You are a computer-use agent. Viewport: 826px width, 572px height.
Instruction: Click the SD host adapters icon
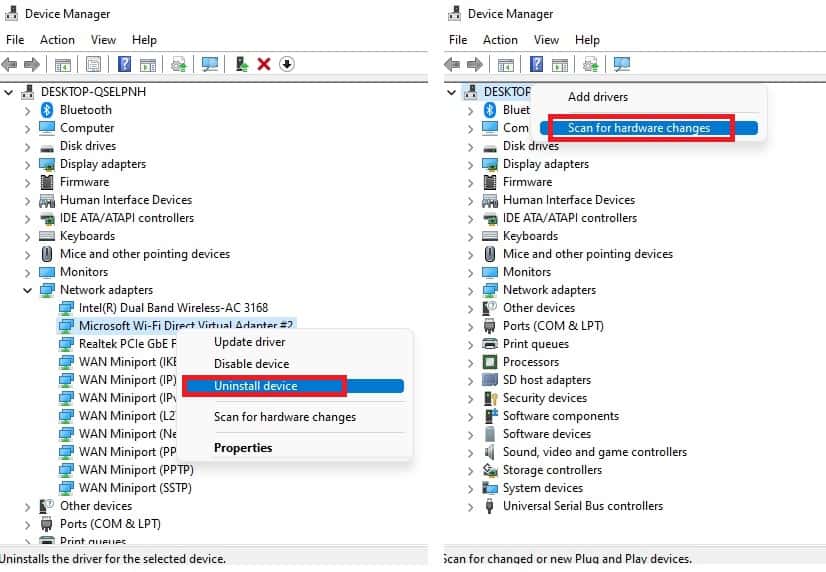tap(490, 380)
